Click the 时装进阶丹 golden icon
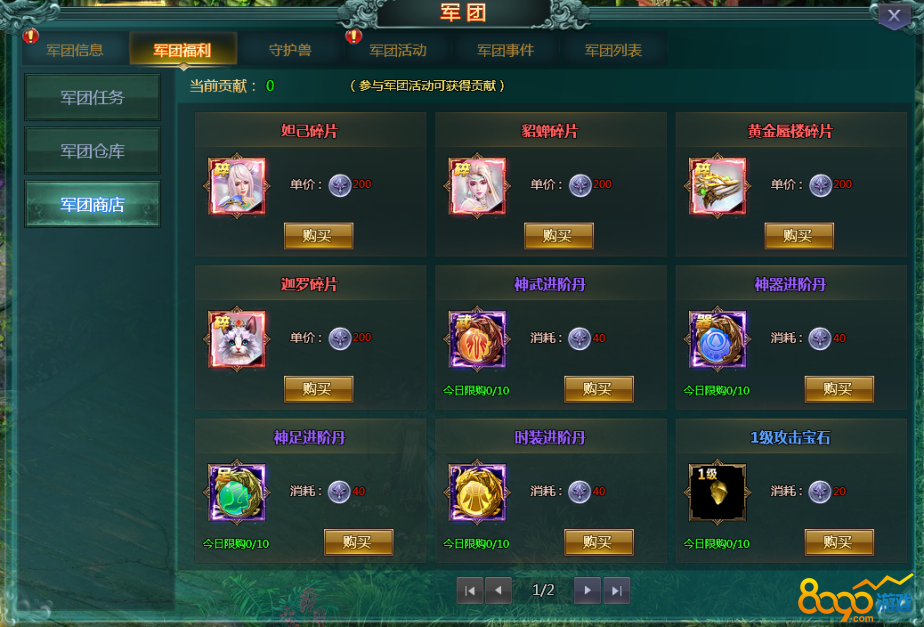Viewport: 924px width, 627px height. click(x=477, y=493)
